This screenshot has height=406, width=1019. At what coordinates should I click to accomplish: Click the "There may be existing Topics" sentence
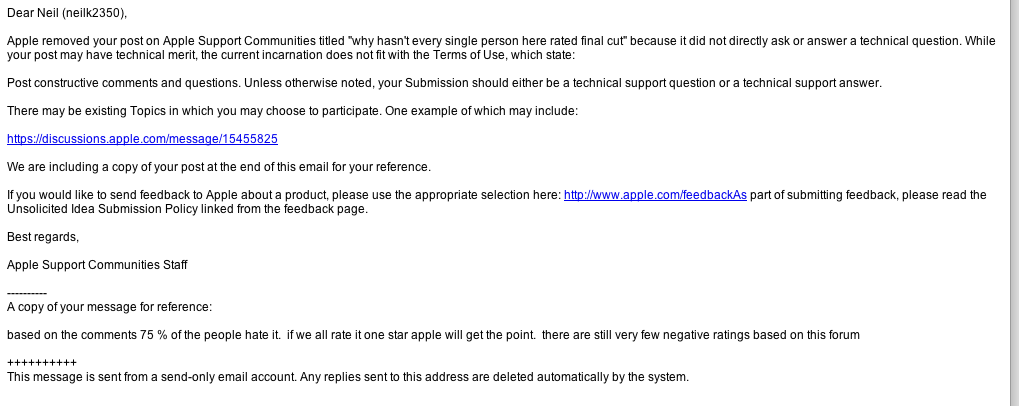pyautogui.click(x=292, y=111)
